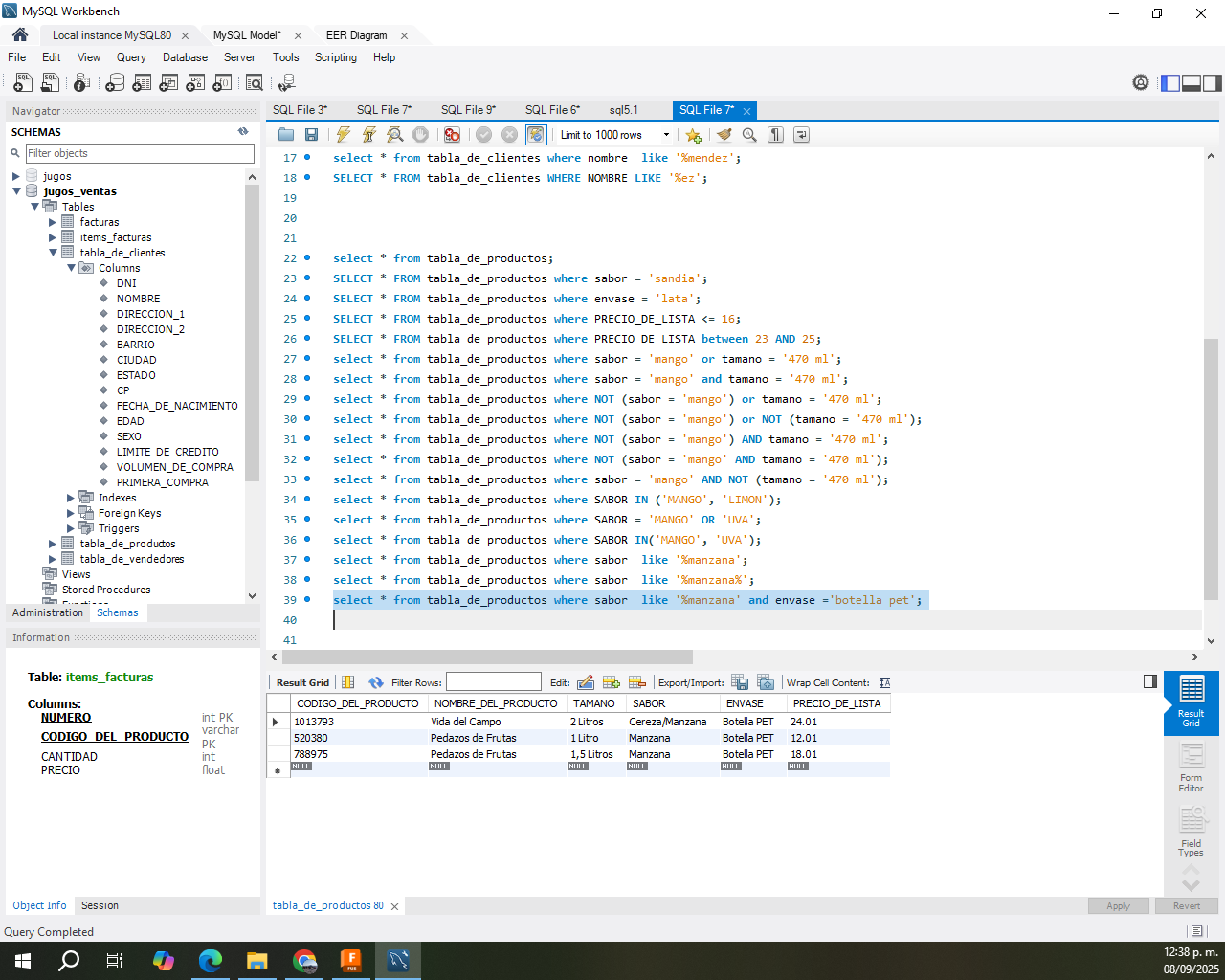Toggle the result side panel visibility

(x=1150, y=681)
